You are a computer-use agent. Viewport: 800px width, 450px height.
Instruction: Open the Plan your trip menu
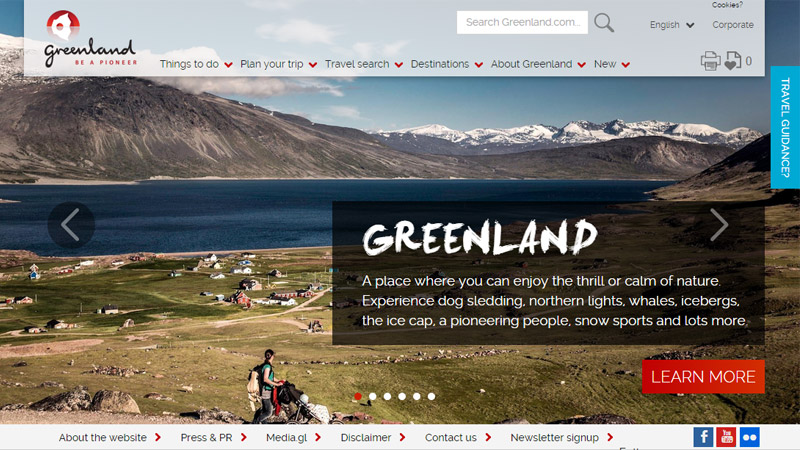[x=279, y=64]
